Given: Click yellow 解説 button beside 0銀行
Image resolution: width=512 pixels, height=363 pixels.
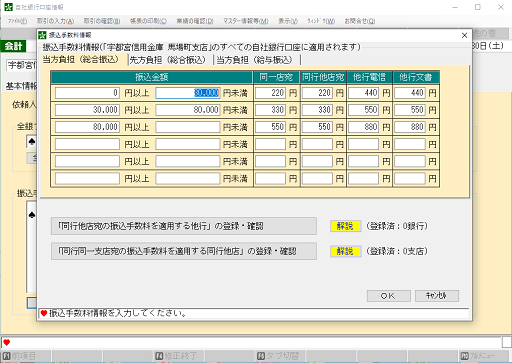Looking at the screenshot, I should [345, 226].
